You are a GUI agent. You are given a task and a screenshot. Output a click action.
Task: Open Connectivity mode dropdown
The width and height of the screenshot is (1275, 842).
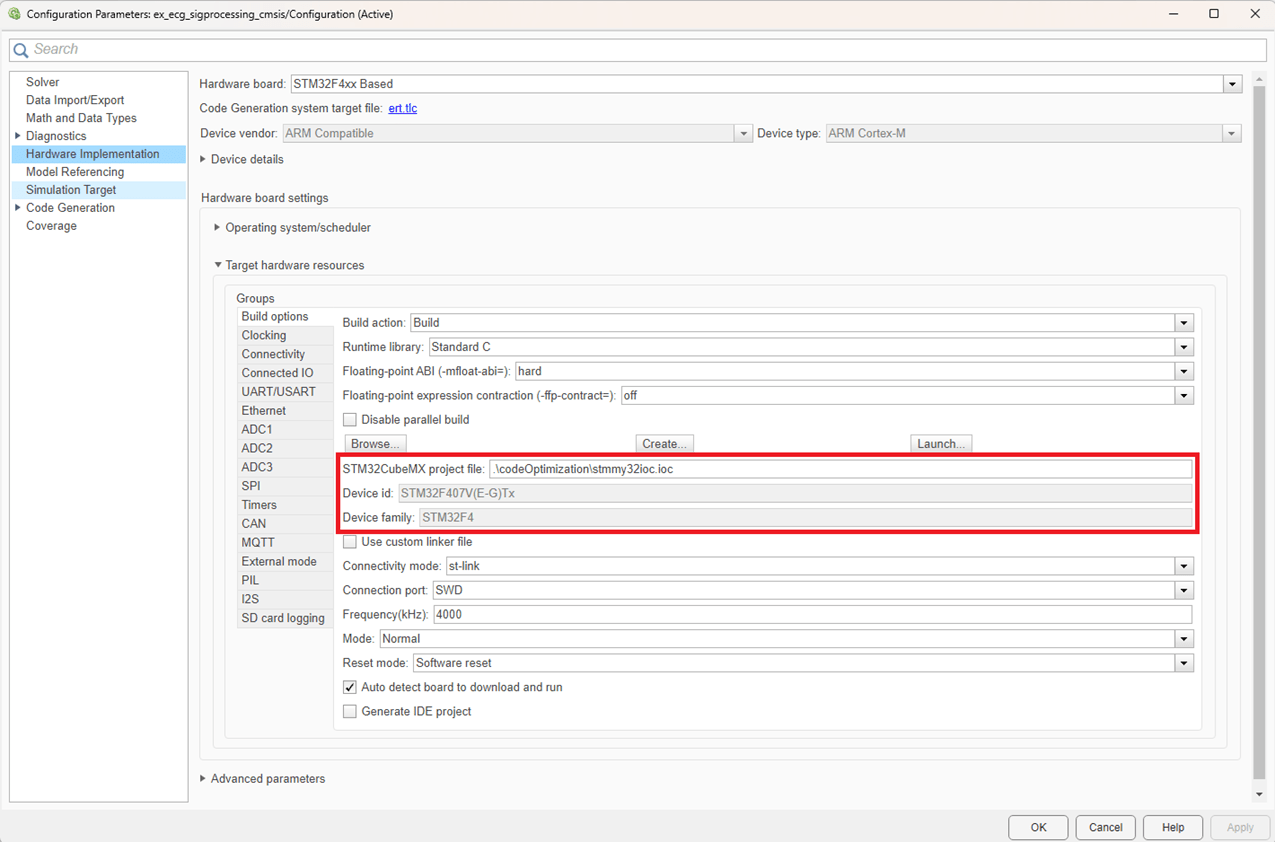(x=1184, y=566)
